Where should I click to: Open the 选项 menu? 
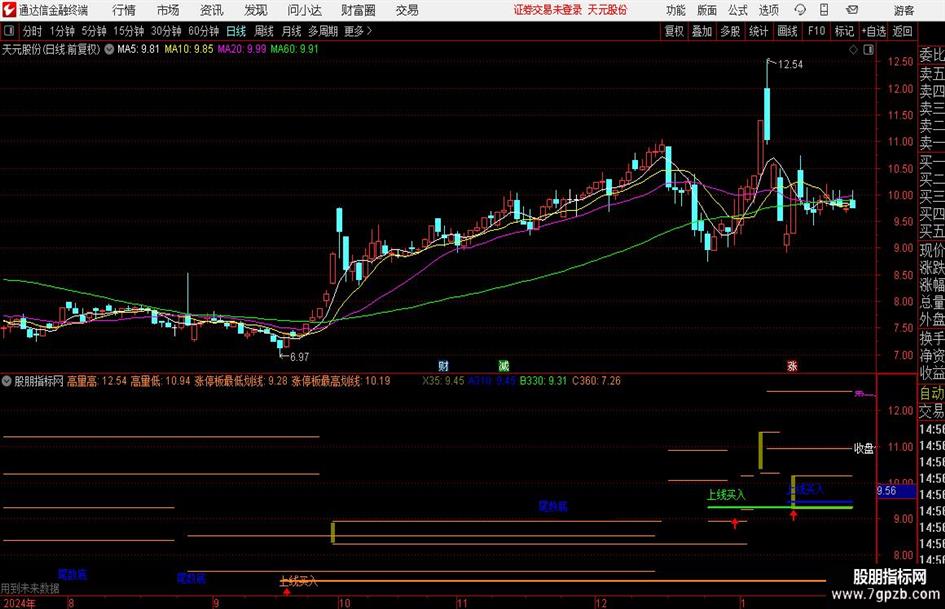coord(768,10)
